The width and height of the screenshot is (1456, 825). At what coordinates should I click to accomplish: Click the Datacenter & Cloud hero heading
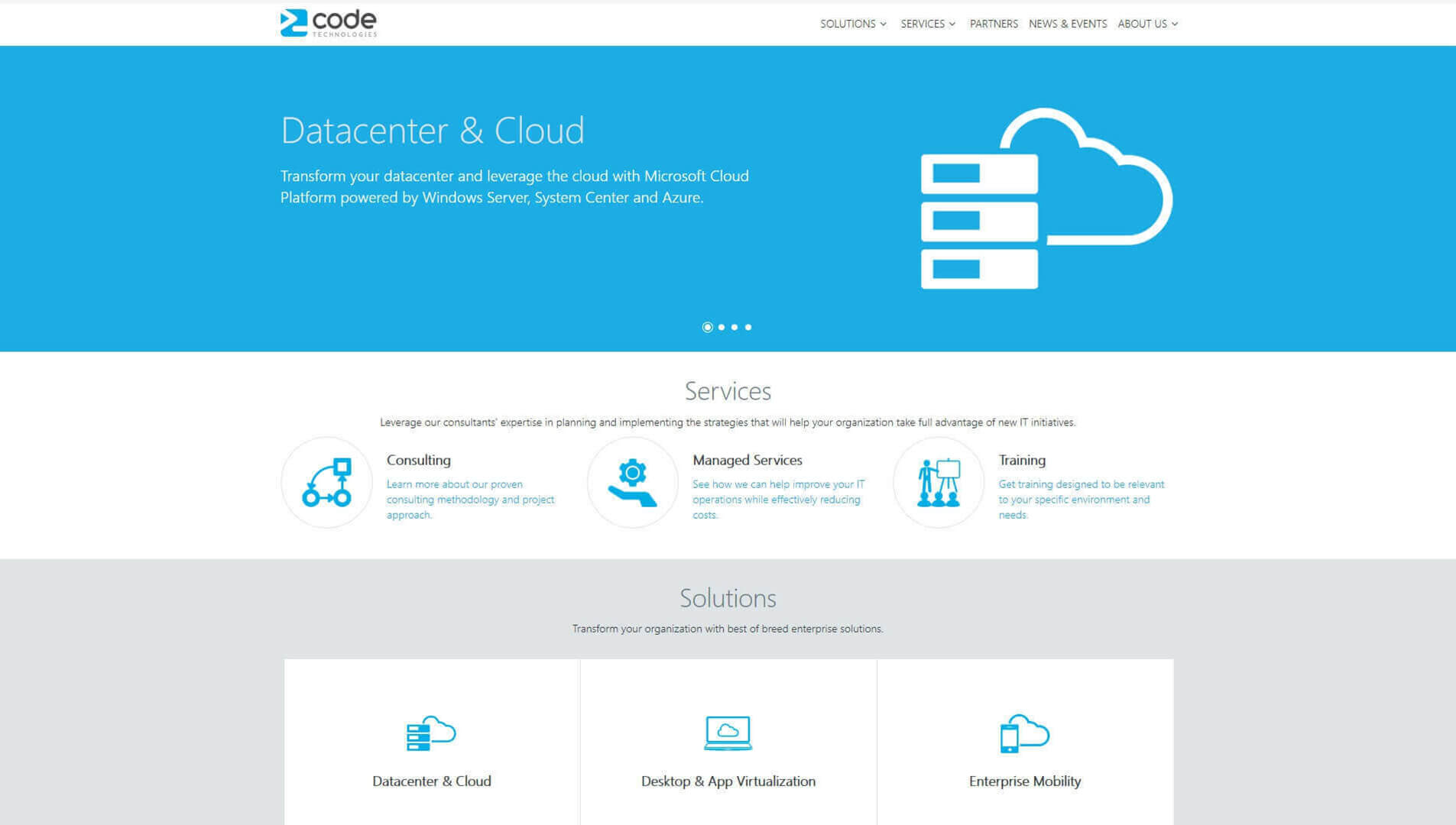[x=433, y=130]
